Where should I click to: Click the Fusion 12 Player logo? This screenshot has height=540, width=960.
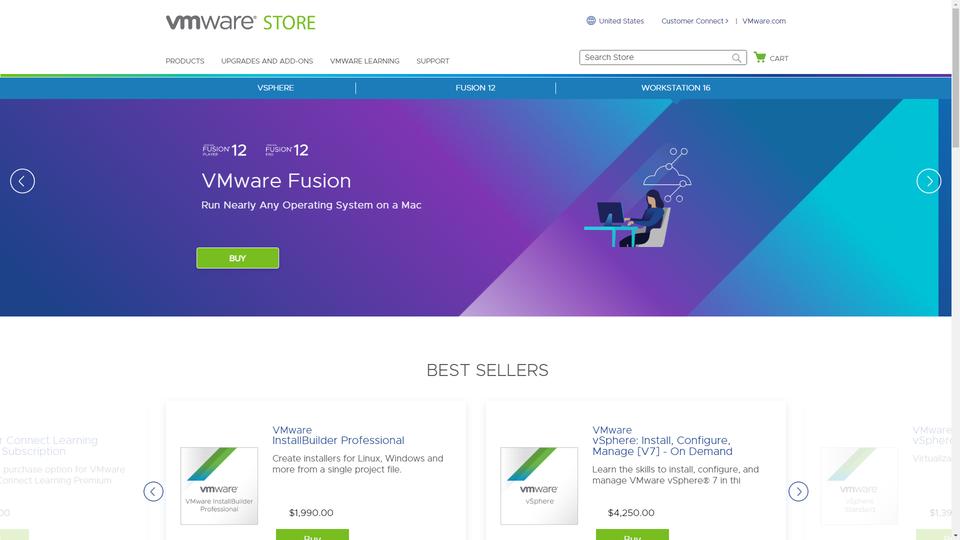click(x=225, y=150)
